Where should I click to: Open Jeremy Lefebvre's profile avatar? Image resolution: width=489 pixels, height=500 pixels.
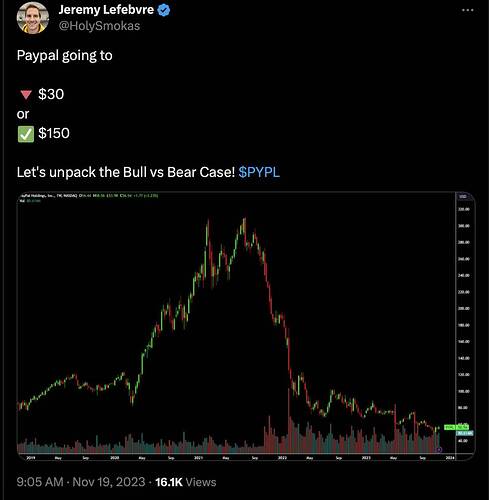pos(33,17)
